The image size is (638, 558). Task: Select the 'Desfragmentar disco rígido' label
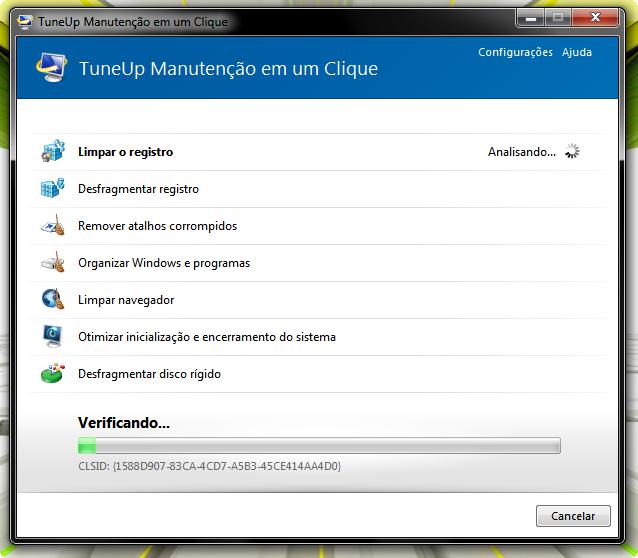(x=149, y=374)
